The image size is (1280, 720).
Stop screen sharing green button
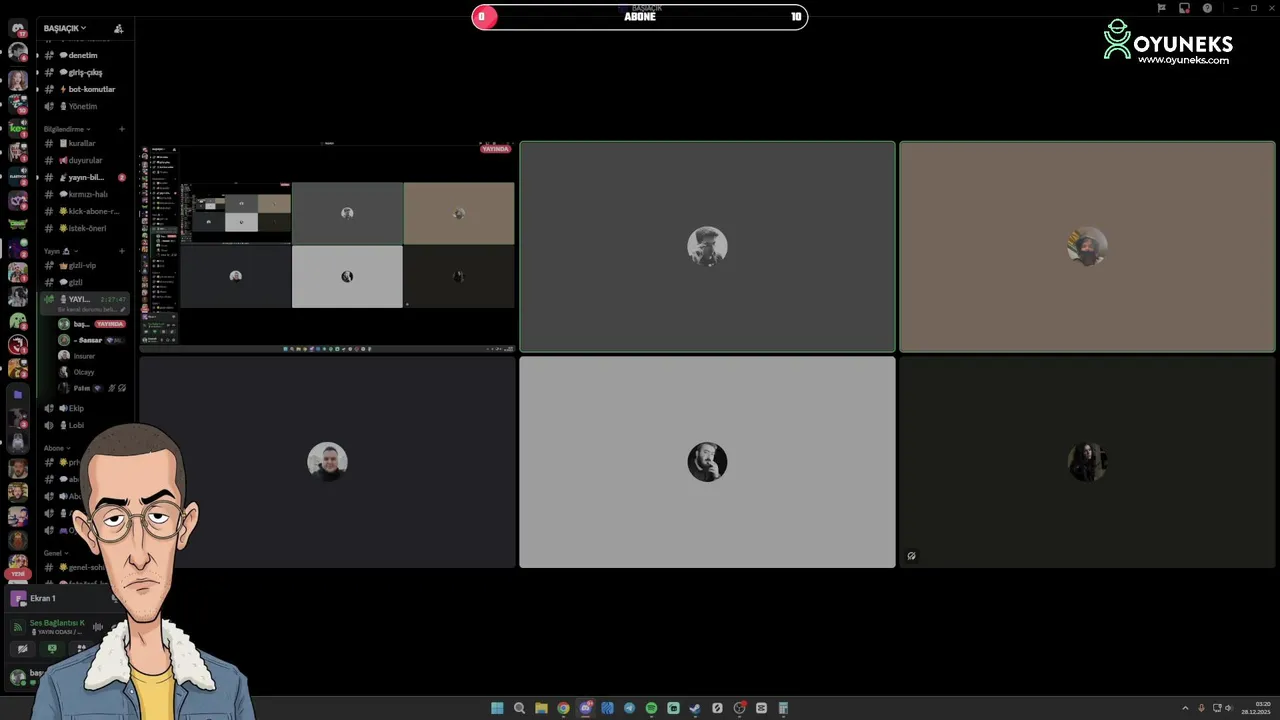[52, 649]
